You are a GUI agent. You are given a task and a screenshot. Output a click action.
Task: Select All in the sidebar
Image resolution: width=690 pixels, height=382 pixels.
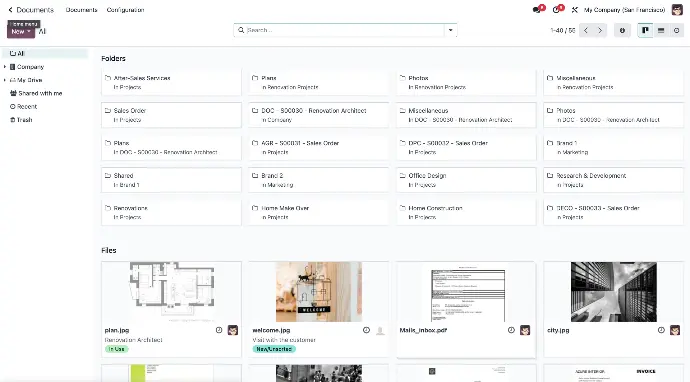click(44, 53)
